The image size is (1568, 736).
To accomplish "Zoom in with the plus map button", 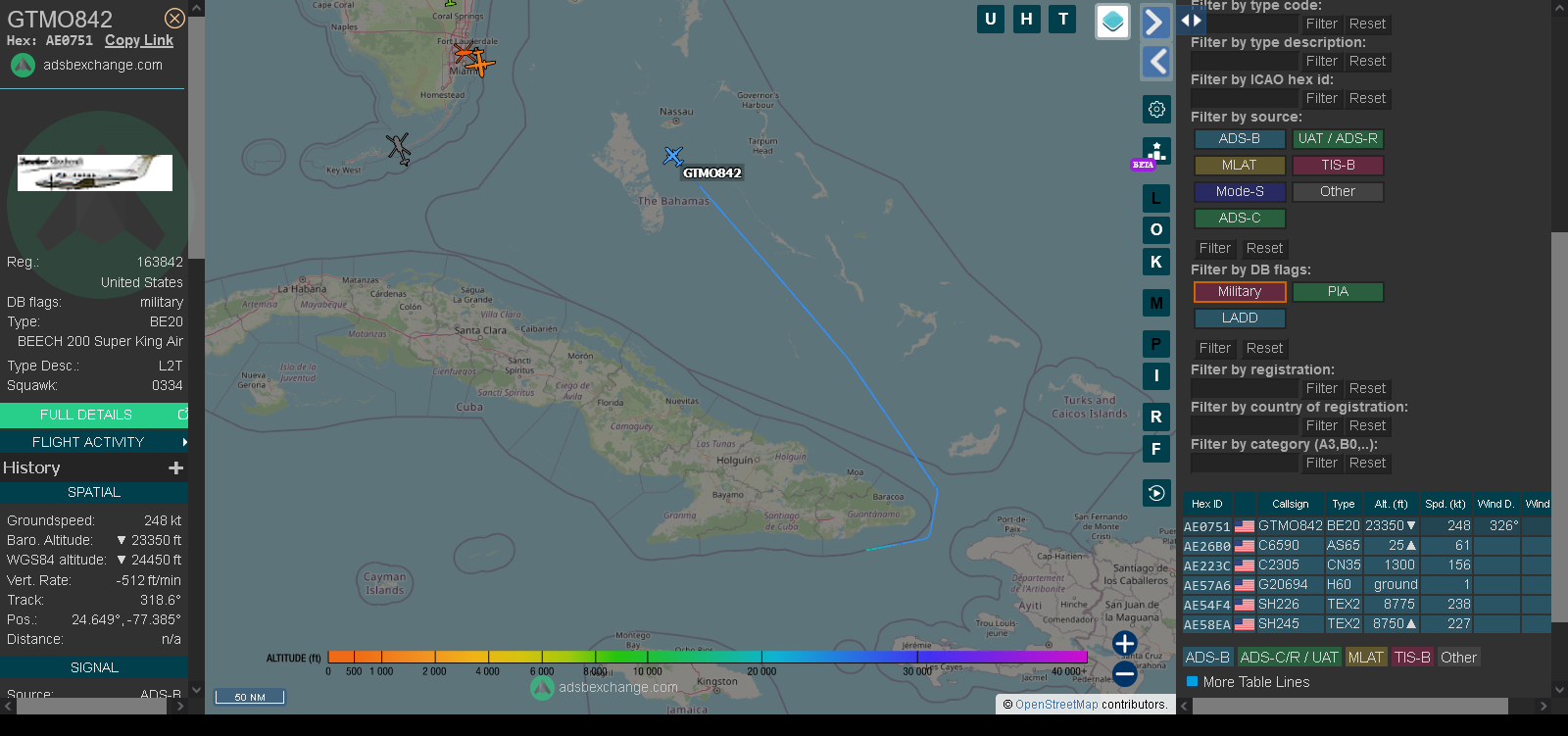I will [x=1125, y=643].
